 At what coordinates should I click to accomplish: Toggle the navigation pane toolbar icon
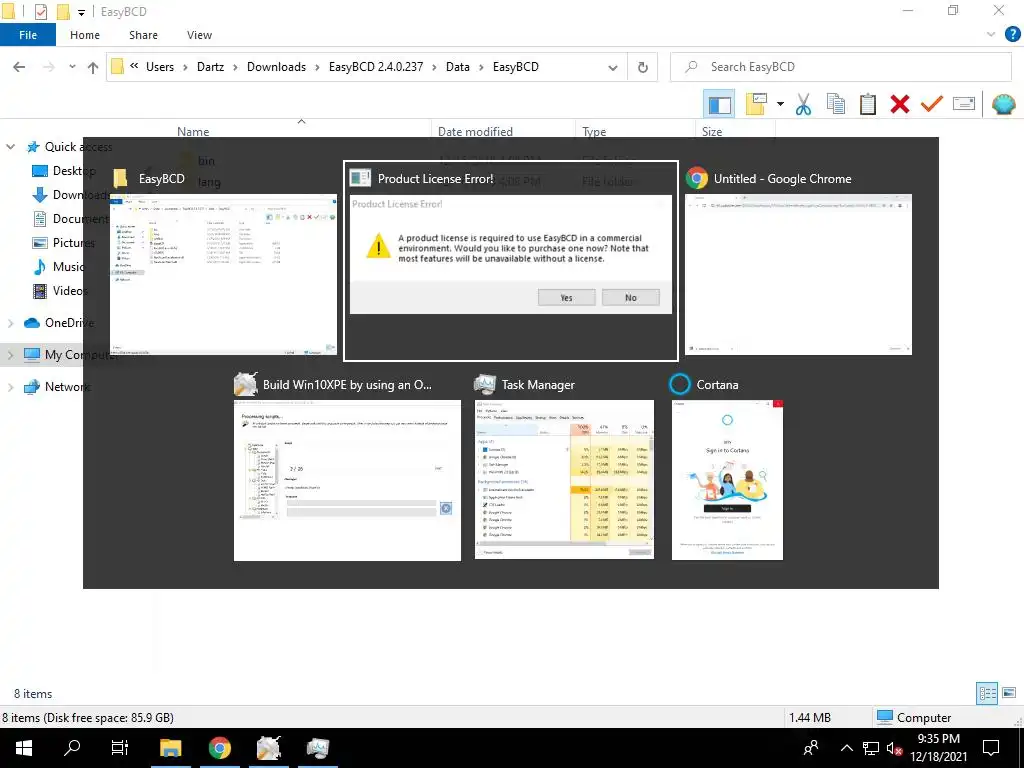[x=719, y=104]
